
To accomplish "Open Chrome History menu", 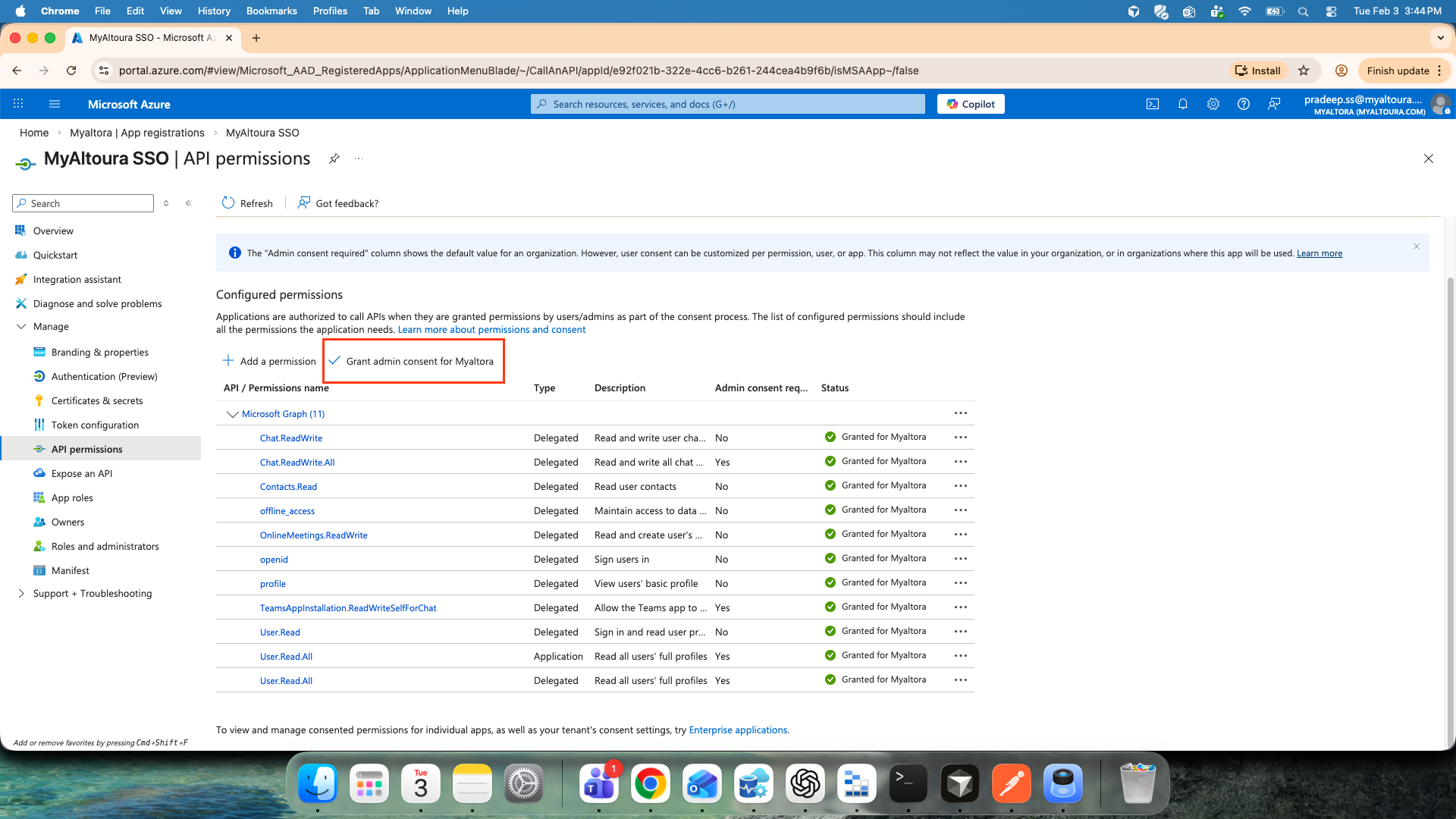I will point(214,11).
